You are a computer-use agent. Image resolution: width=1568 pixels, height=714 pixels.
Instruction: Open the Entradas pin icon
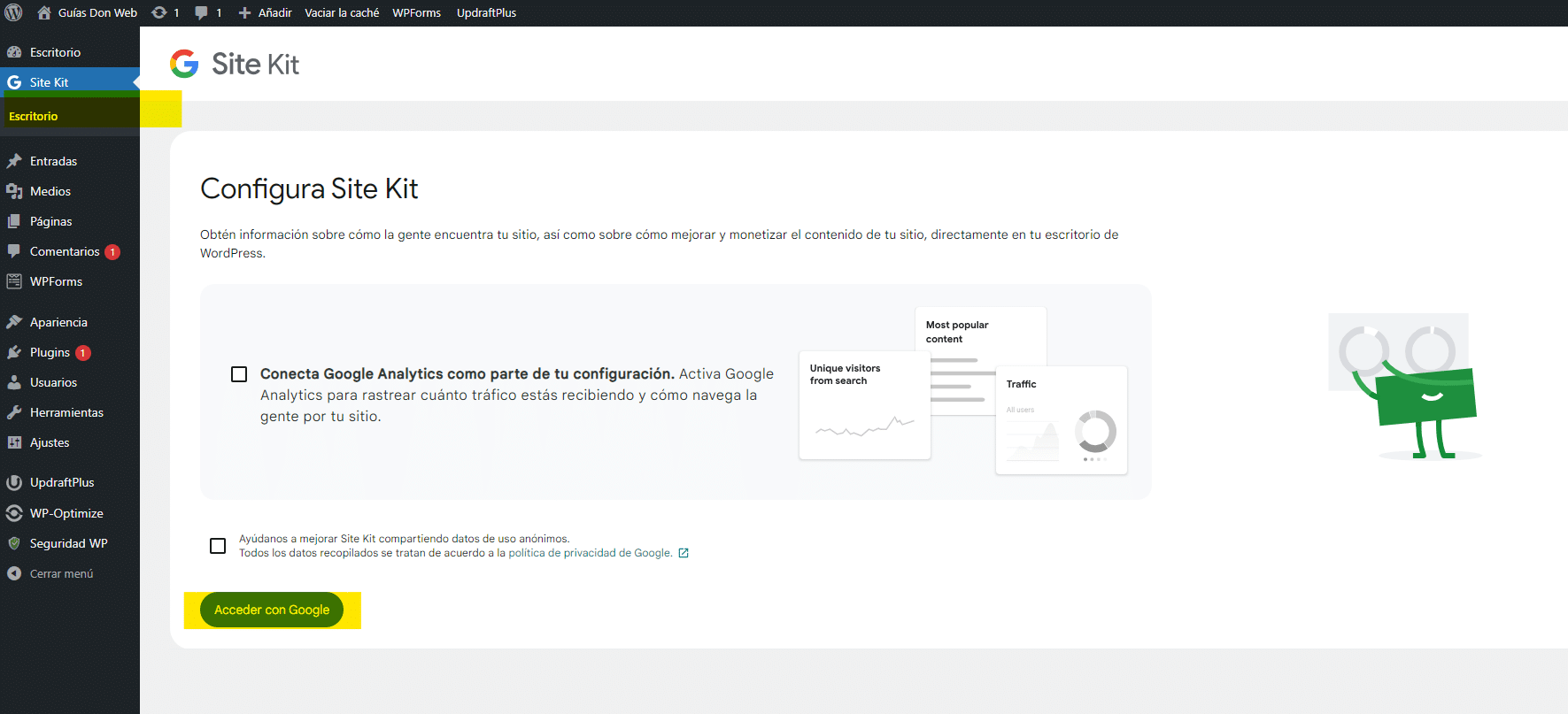coord(14,161)
